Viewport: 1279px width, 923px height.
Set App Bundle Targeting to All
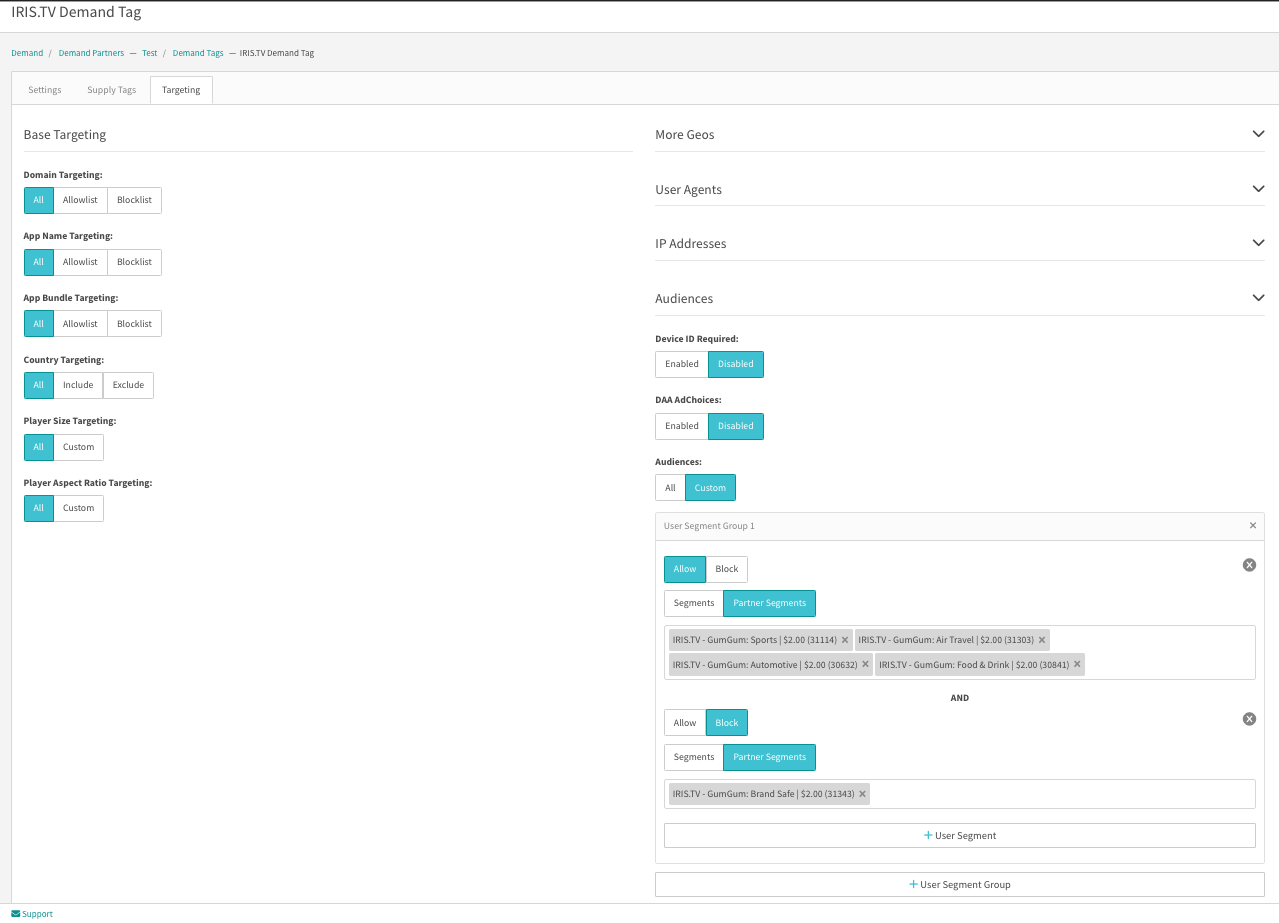39,324
